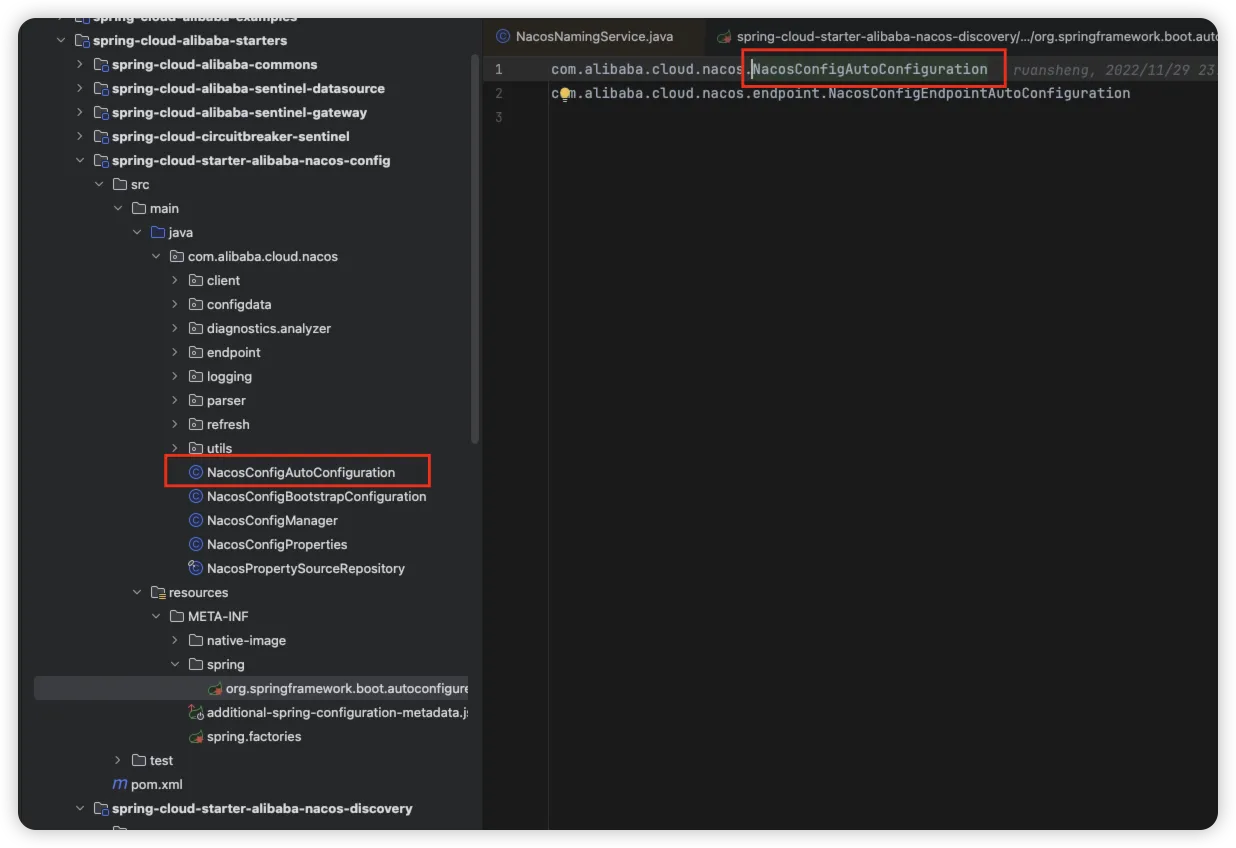The image size is (1236, 848).
Task: Click the lightbulb intention icon on line 2
Action: pos(565,94)
